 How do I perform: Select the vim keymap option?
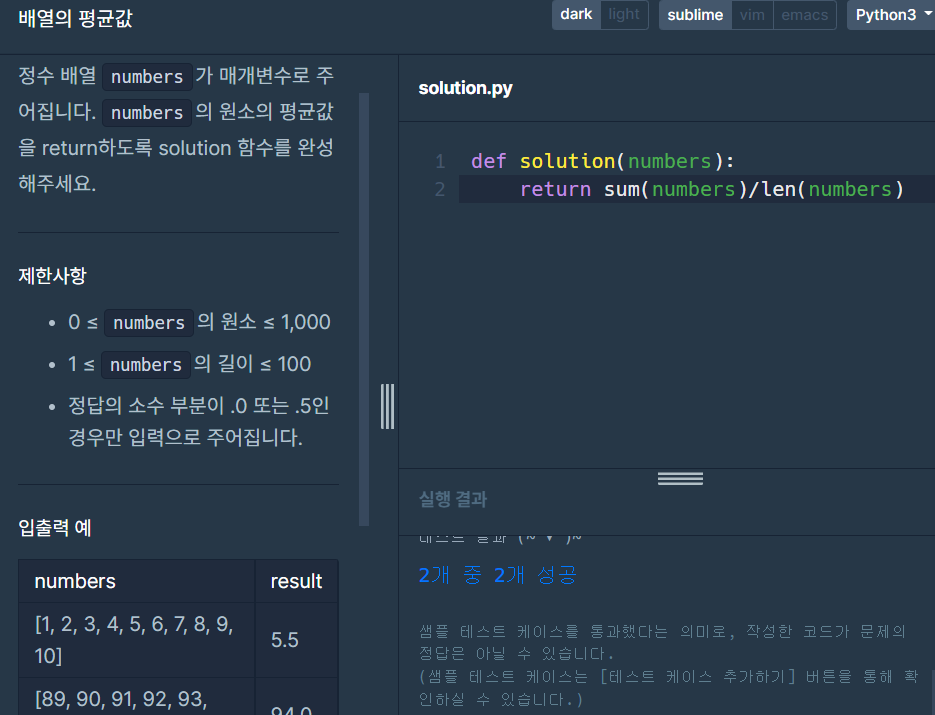point(752,15)
